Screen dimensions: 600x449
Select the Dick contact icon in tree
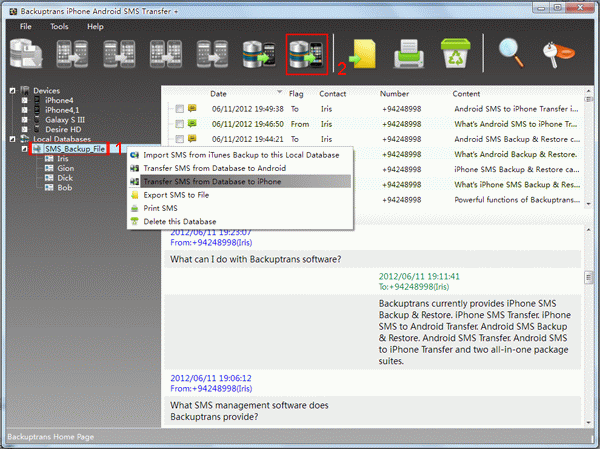coord(49,178)
